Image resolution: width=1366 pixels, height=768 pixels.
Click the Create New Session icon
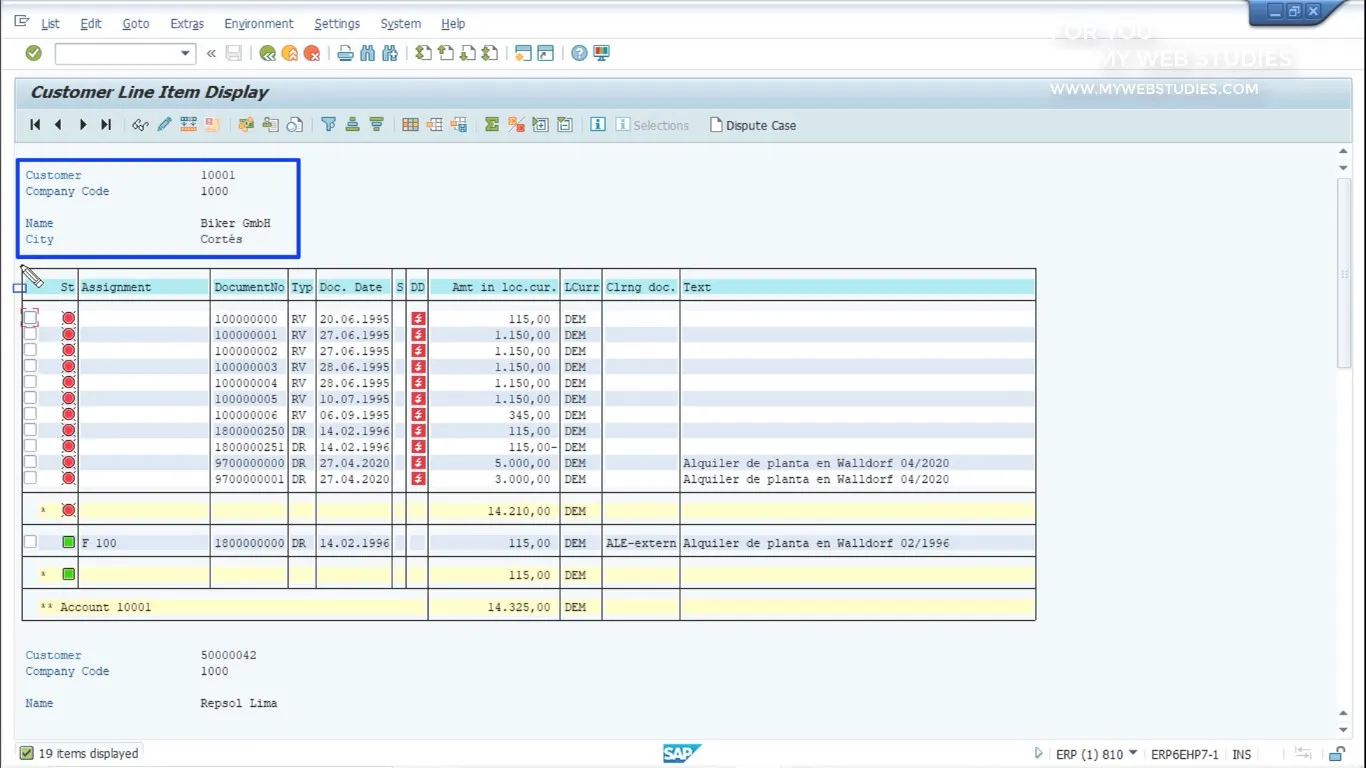click(x=523, y=53)
